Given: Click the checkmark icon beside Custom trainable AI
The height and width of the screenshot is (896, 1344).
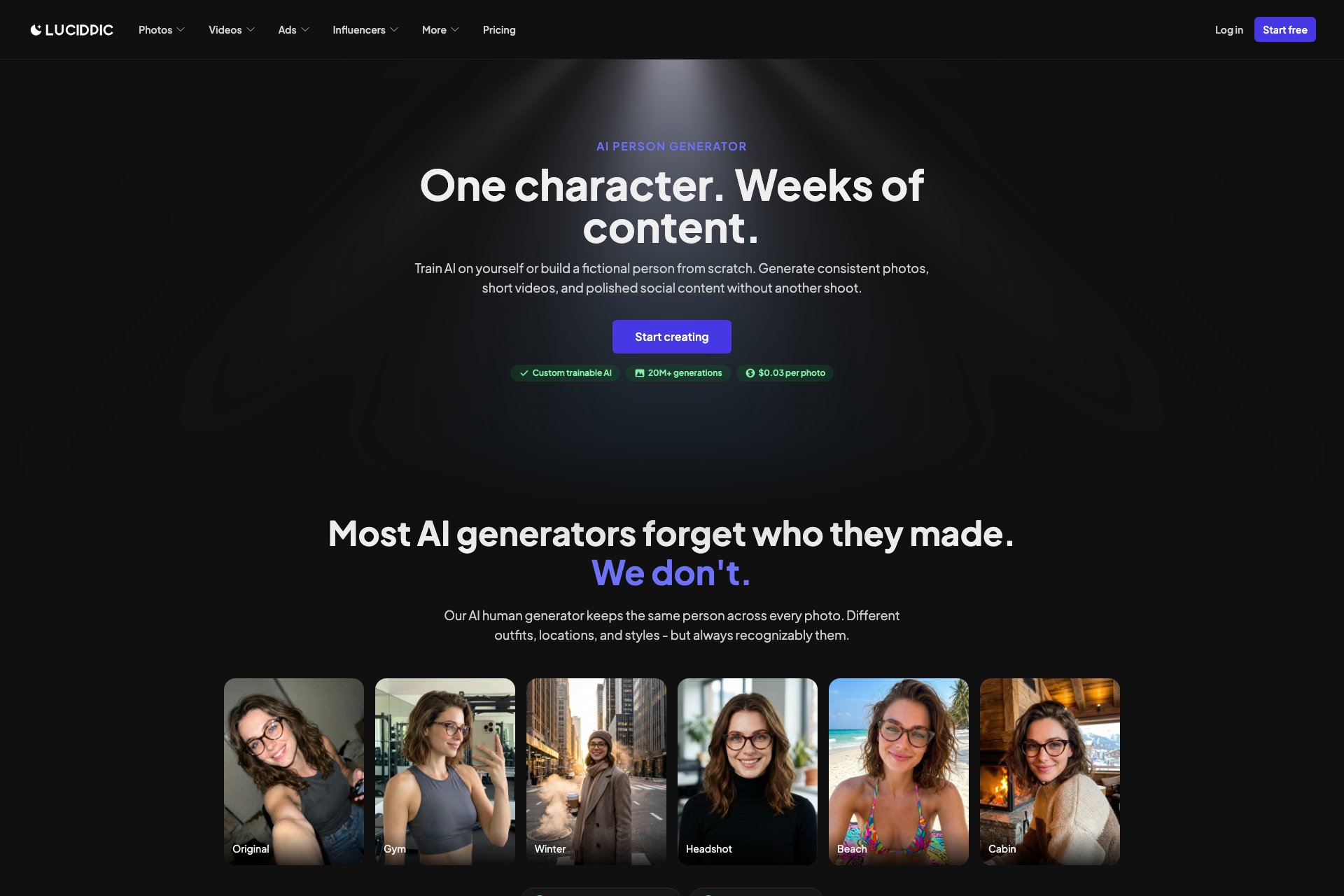Looking at the screenshot, I should [524, 373].
